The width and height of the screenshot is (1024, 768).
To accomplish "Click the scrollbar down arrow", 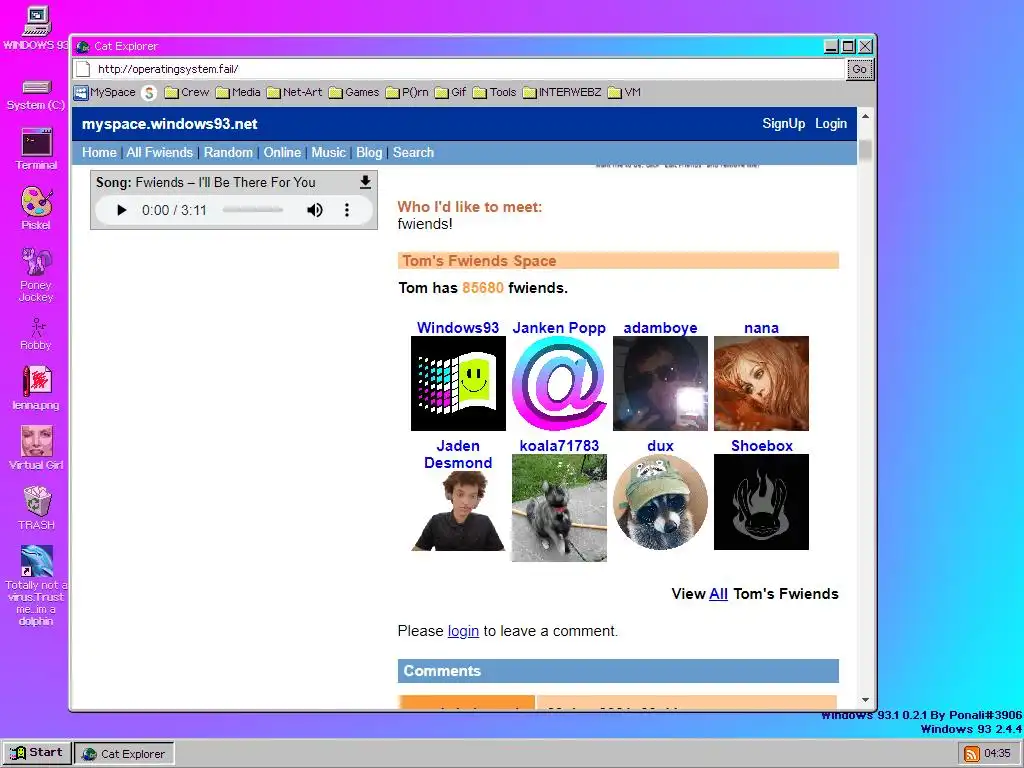I will coord(865,700).
